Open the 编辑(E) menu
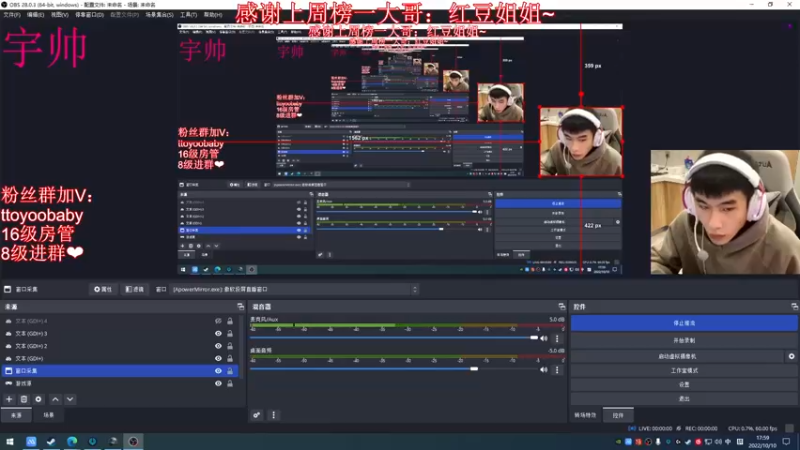Image resolution: width=800 pixels, height=450 pixels. pyautogui.click(x=35, y=15)
